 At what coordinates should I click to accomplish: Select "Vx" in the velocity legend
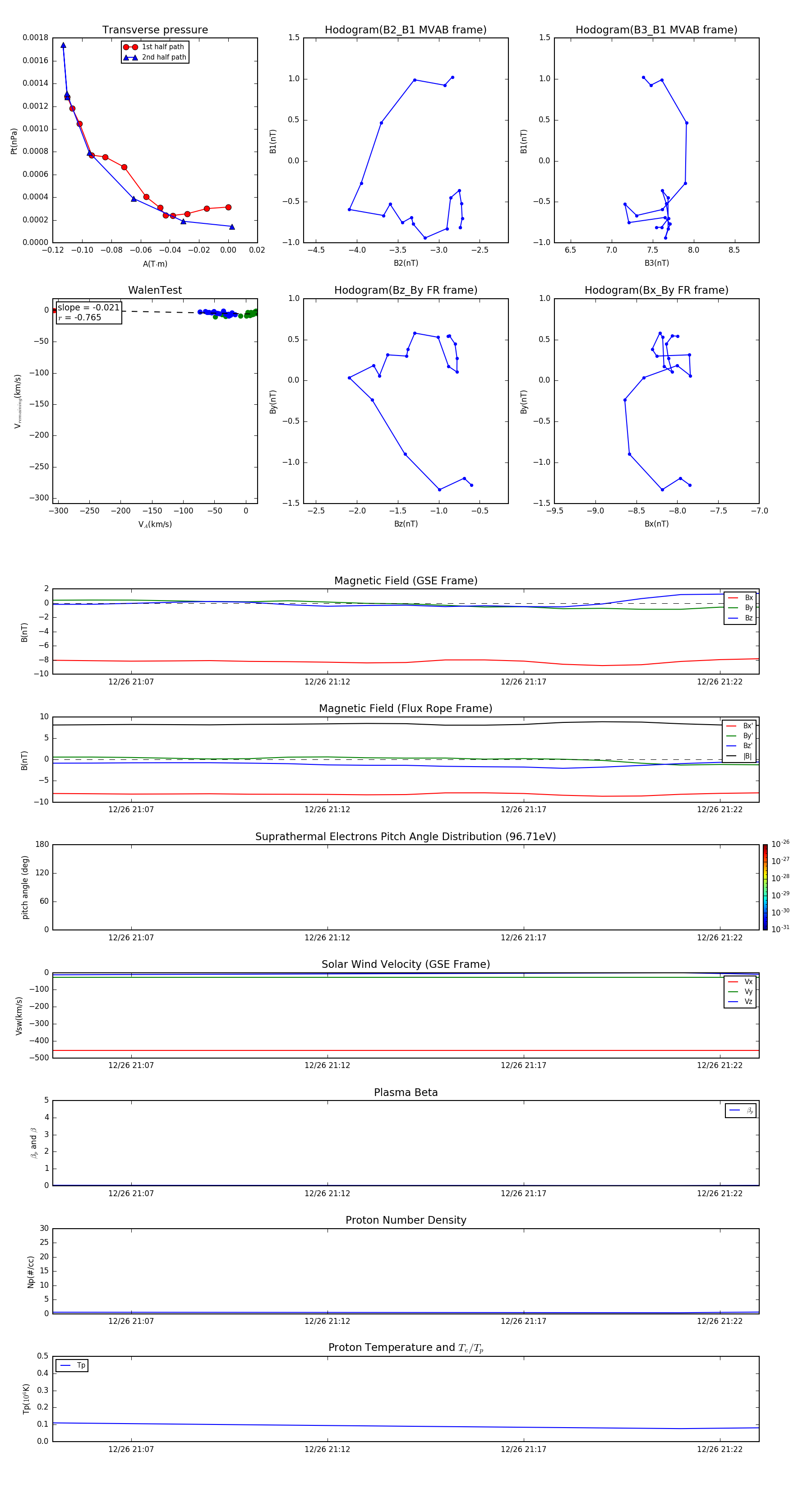click(740, 981)
